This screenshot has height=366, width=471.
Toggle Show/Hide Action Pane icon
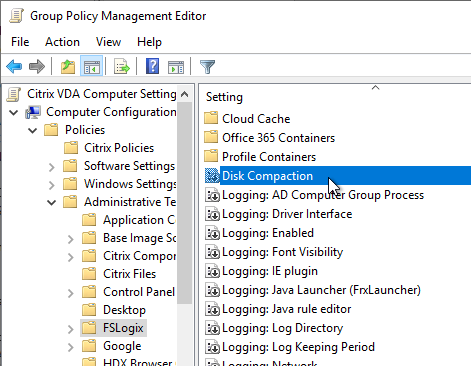pos(176,66)
